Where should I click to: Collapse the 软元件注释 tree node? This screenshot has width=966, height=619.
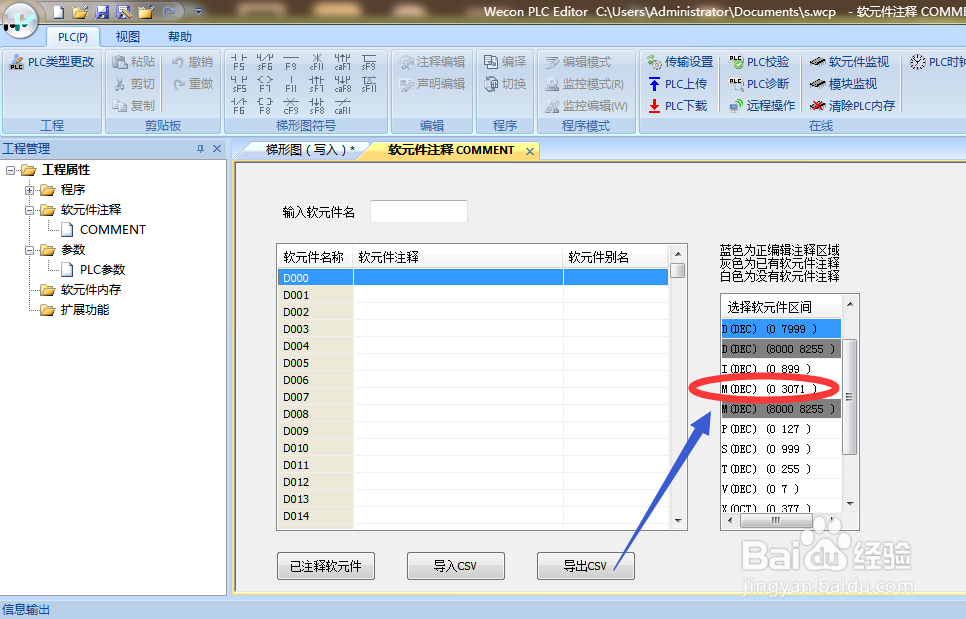pos(29,210)
